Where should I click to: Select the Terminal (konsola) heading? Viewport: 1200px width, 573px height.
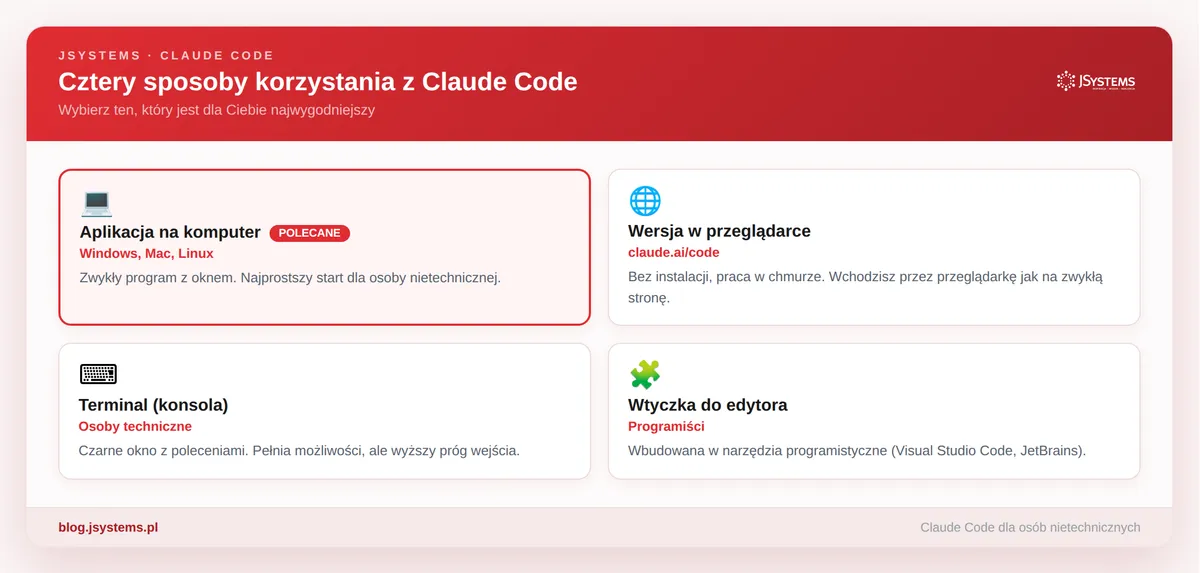coord(154,405)
